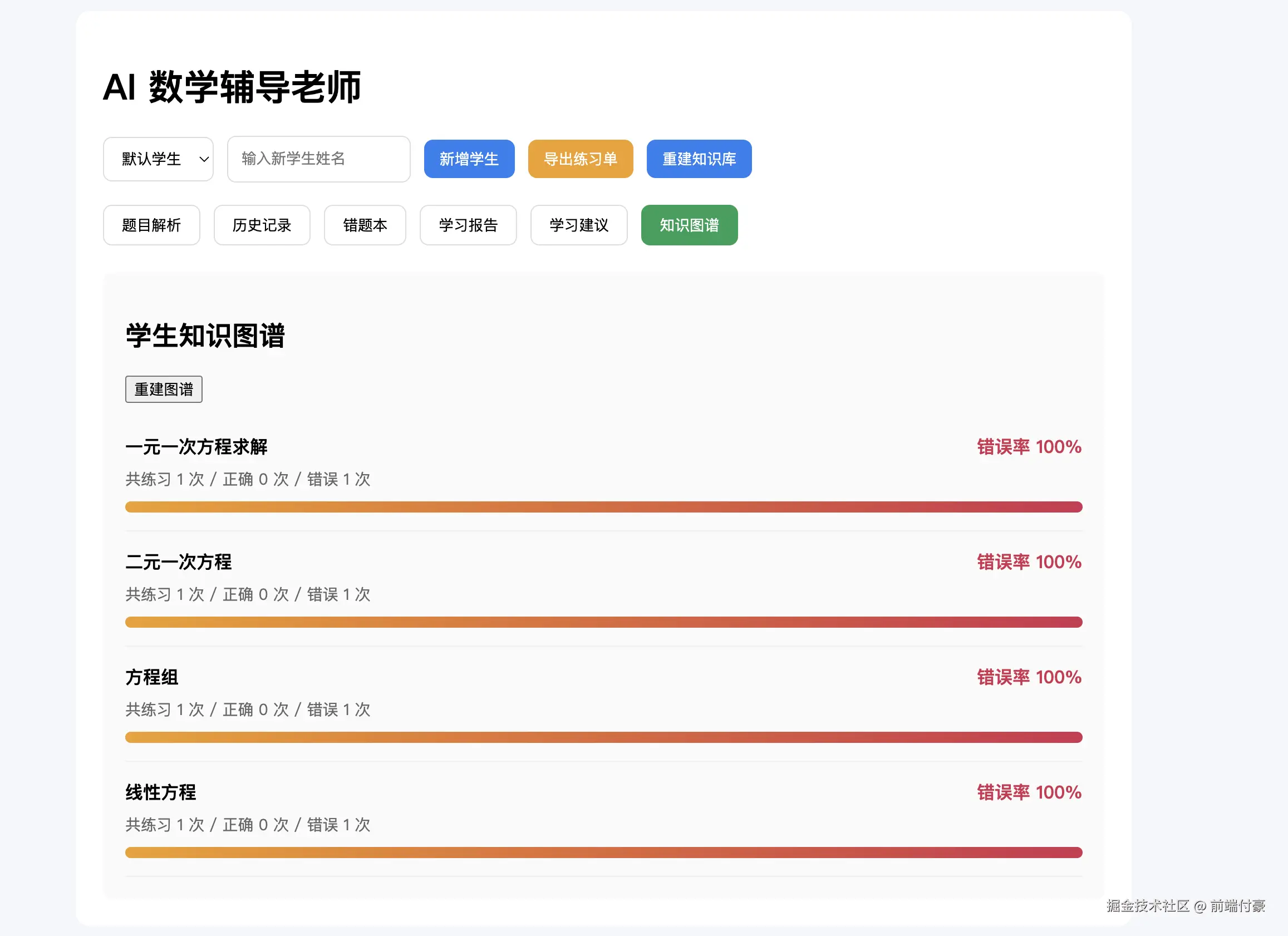
Task: Click the 方程组 error rate bar
Action: click(x=603, y=737)
